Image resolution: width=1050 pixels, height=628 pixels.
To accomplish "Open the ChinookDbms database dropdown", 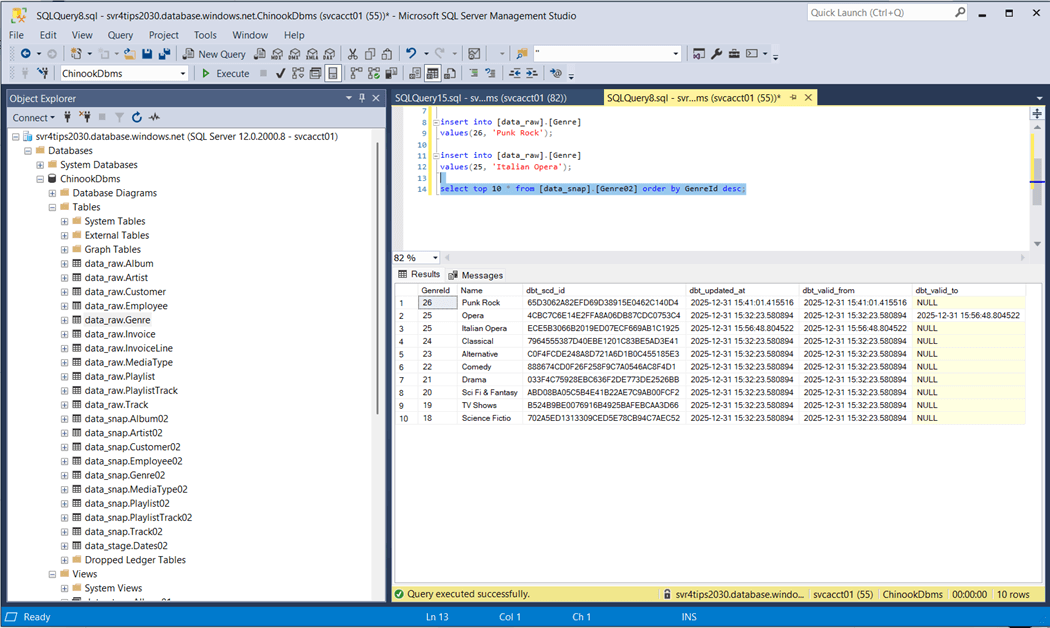I will coord(183,73).
